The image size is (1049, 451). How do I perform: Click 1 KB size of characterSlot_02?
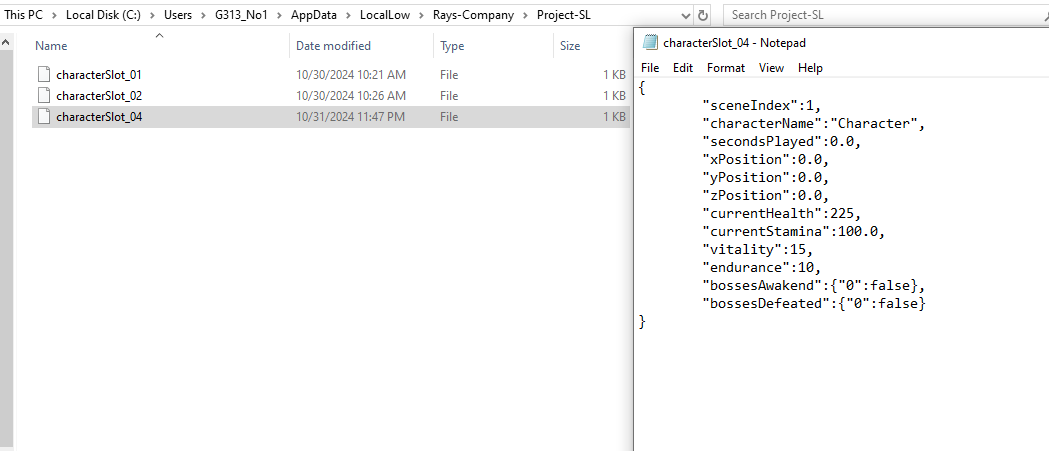click(x=614, y=96)
